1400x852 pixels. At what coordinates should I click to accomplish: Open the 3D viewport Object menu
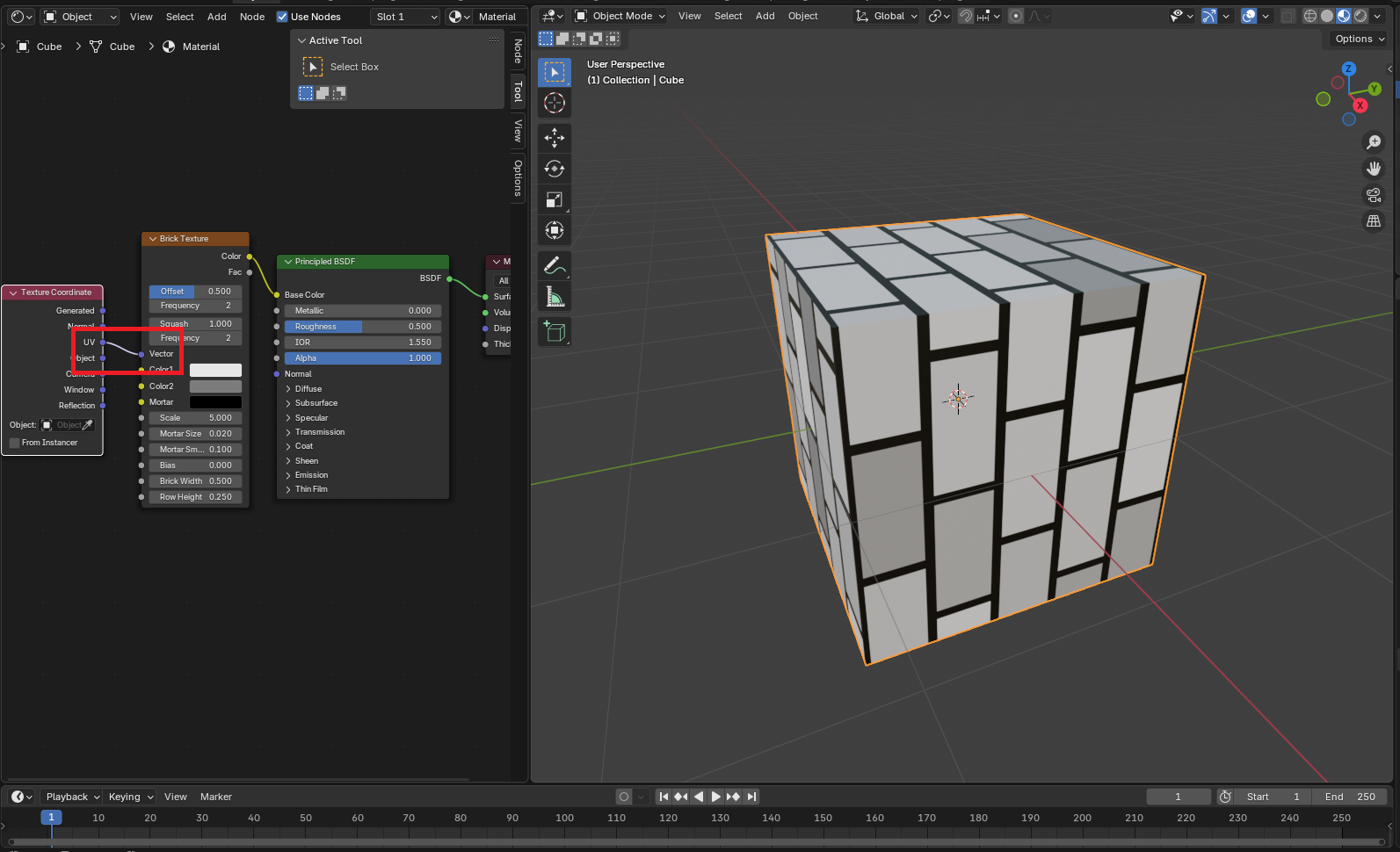pos(802,16)
